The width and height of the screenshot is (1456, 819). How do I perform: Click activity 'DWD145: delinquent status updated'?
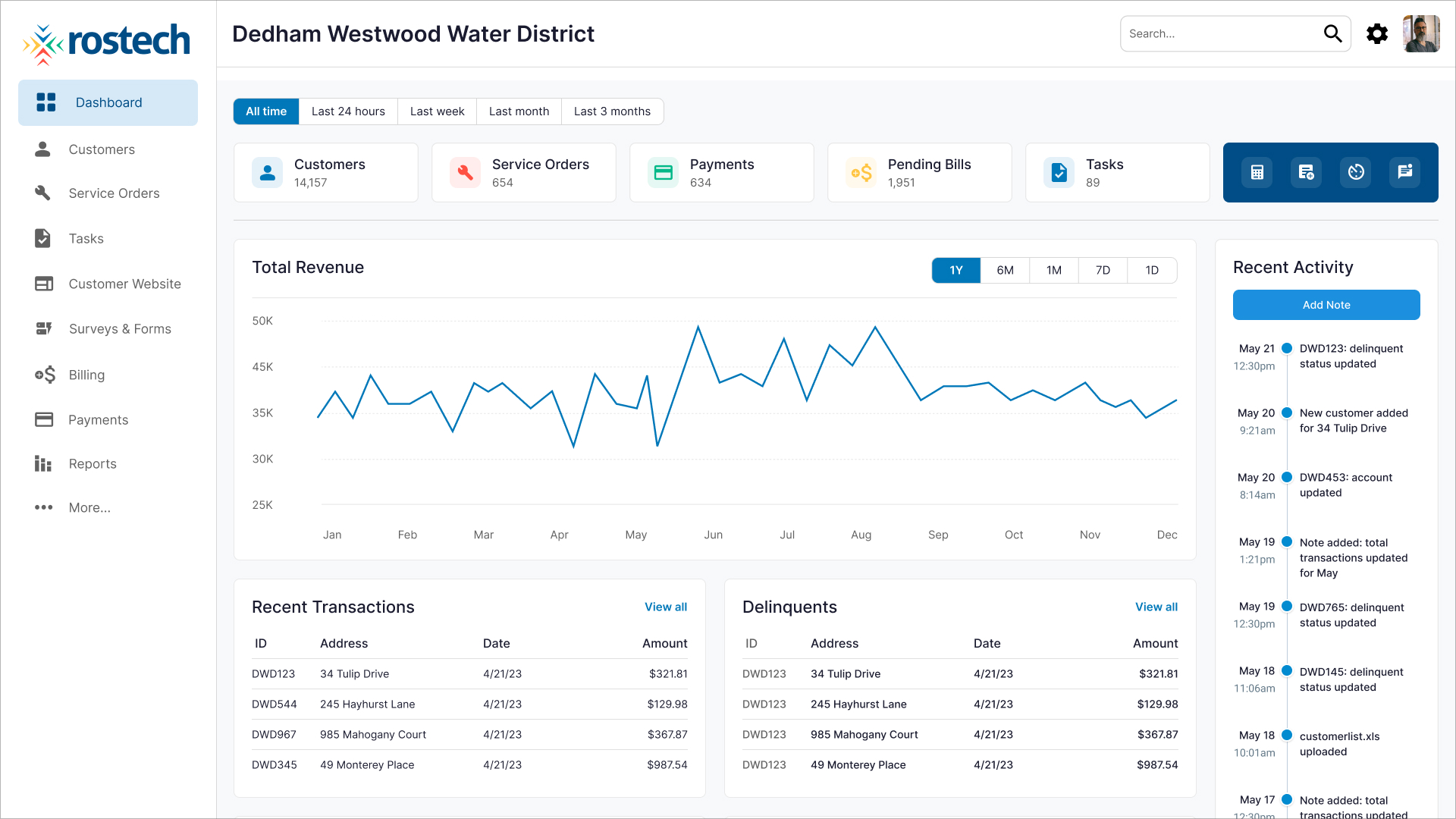click(x=1351, y=679)
